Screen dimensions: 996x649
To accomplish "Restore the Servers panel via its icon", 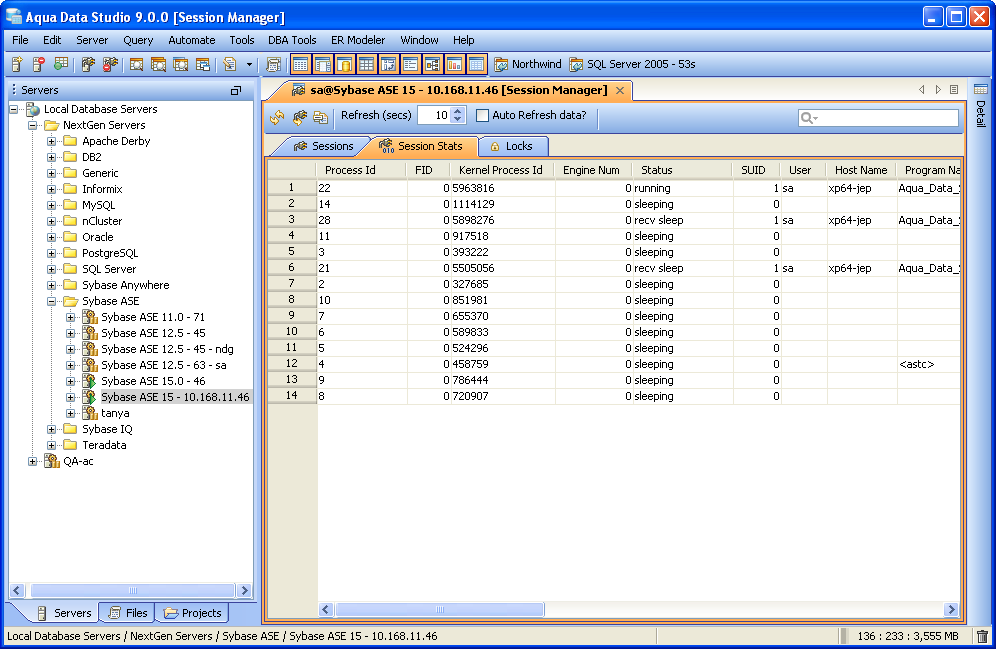I will tap(236, 91).
